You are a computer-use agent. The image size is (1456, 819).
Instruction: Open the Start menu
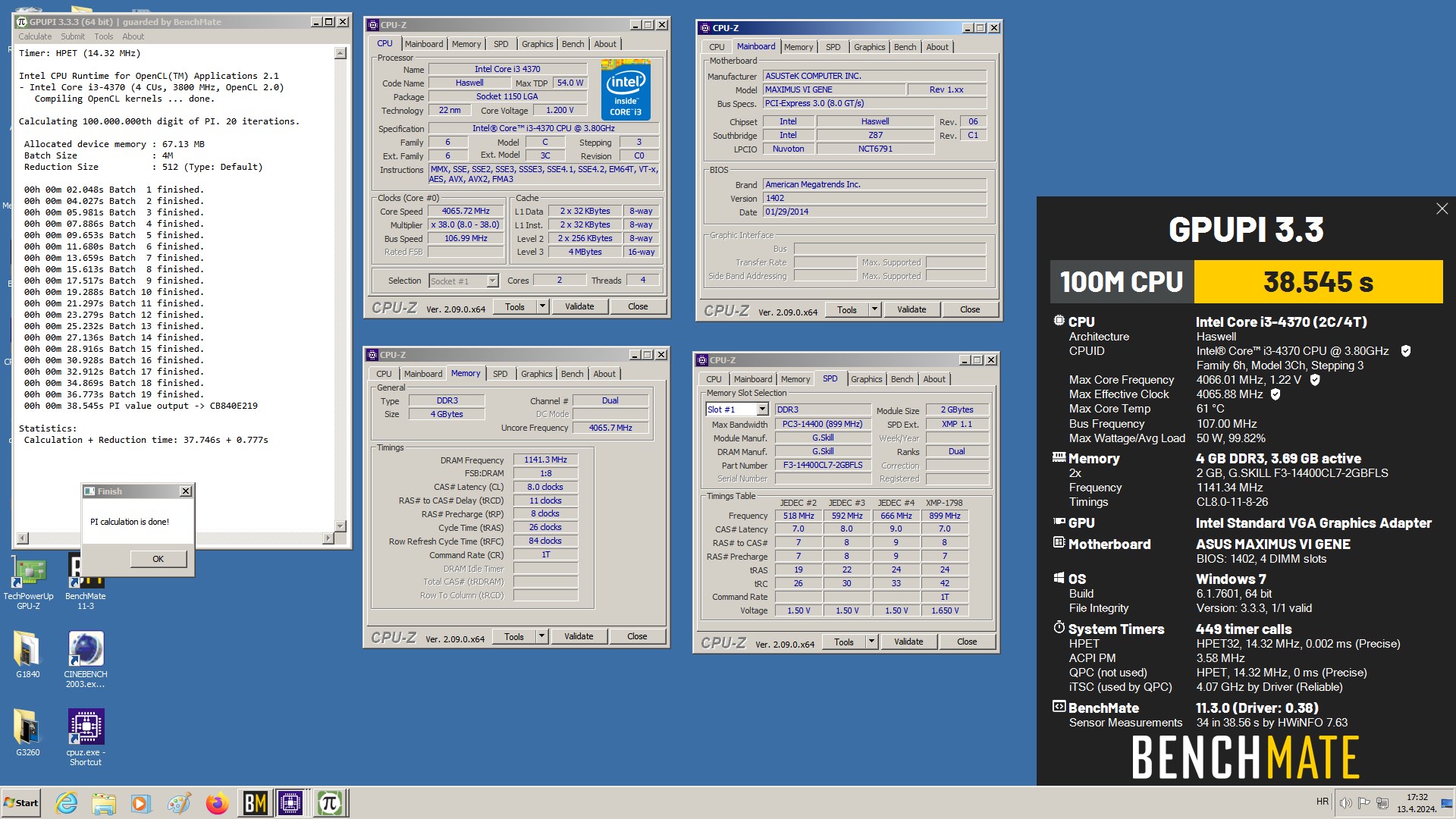tap(21, 803)
